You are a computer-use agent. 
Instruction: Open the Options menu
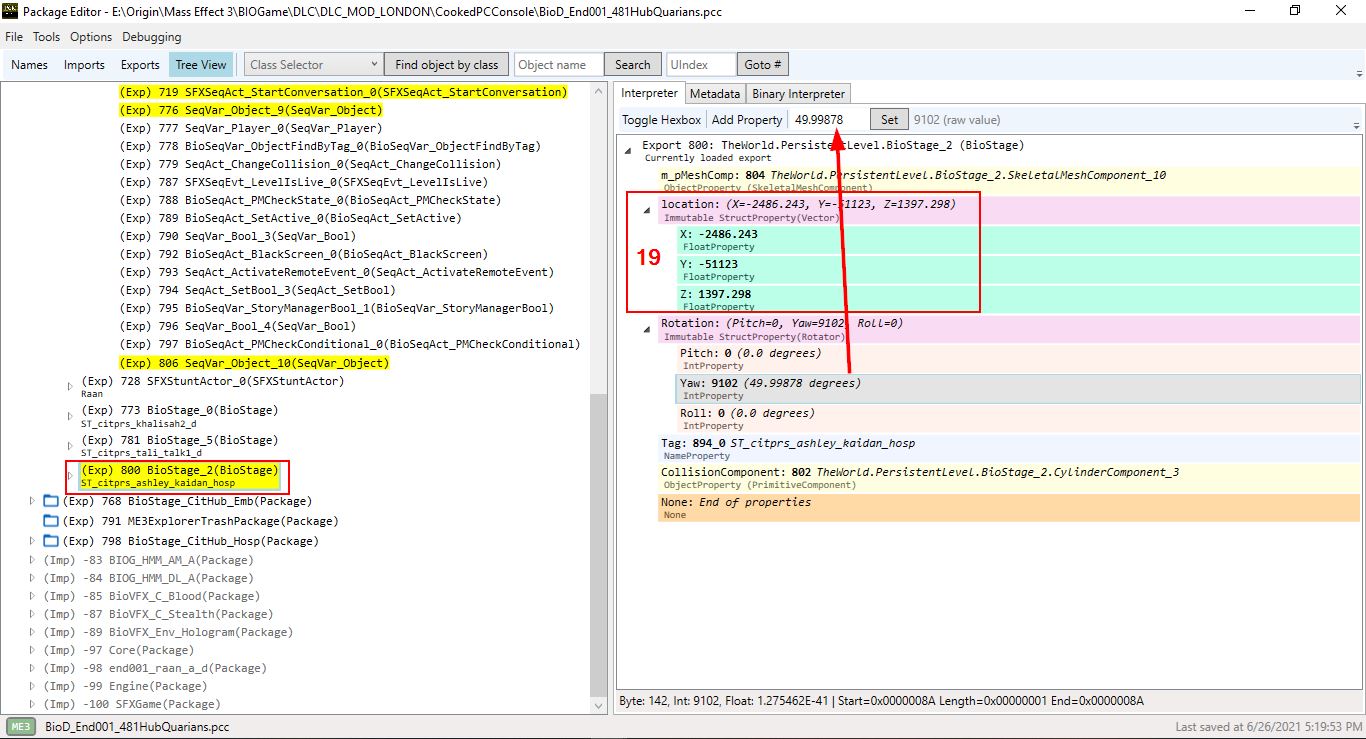[91, 37]
